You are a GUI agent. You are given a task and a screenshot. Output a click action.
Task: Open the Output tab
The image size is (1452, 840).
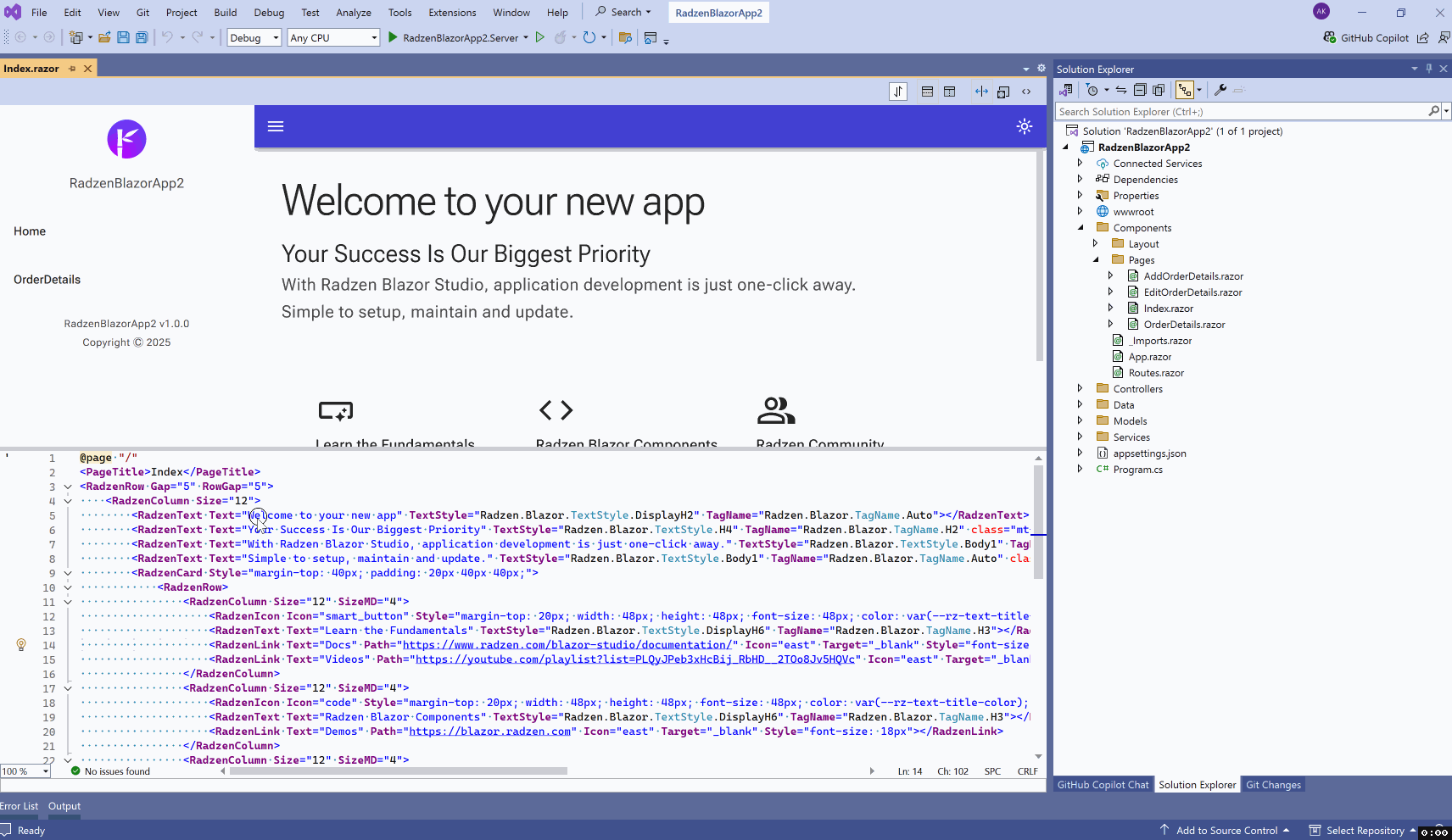click(64, 806)
